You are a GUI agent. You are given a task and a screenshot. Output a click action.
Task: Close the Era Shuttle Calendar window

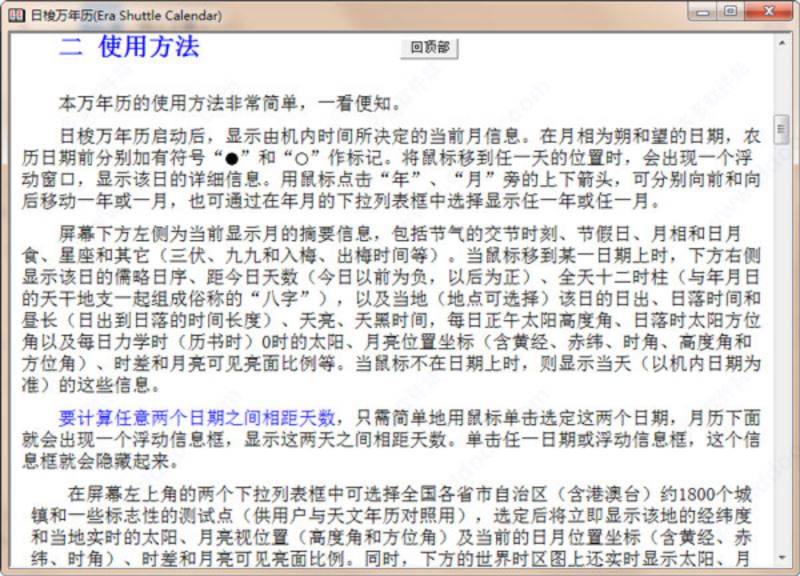pos(768,12)
